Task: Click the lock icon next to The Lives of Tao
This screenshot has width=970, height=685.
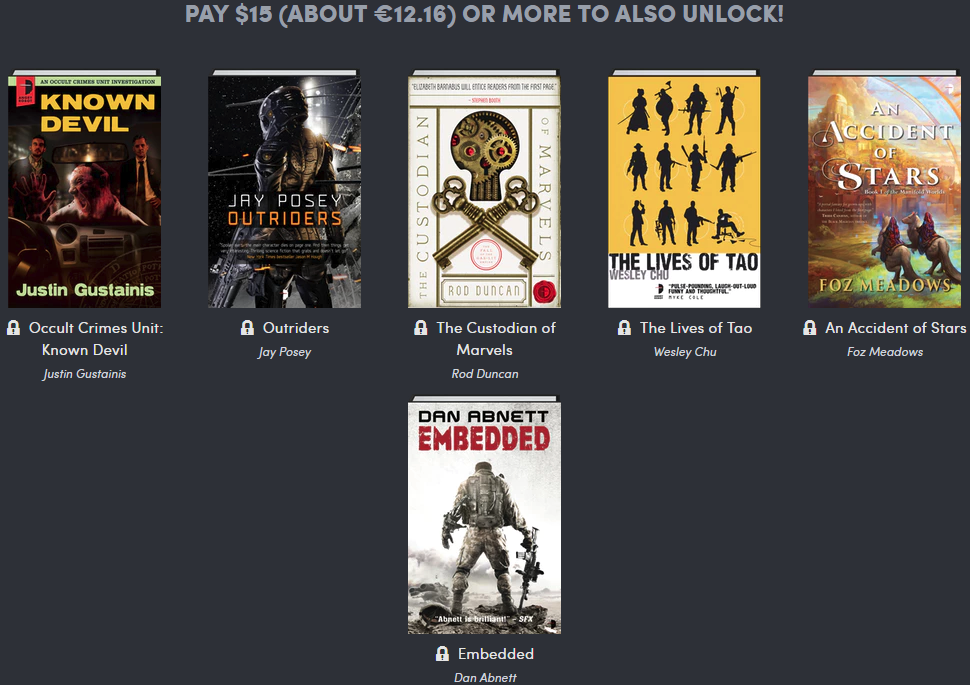Action: [x=624, y=328]
